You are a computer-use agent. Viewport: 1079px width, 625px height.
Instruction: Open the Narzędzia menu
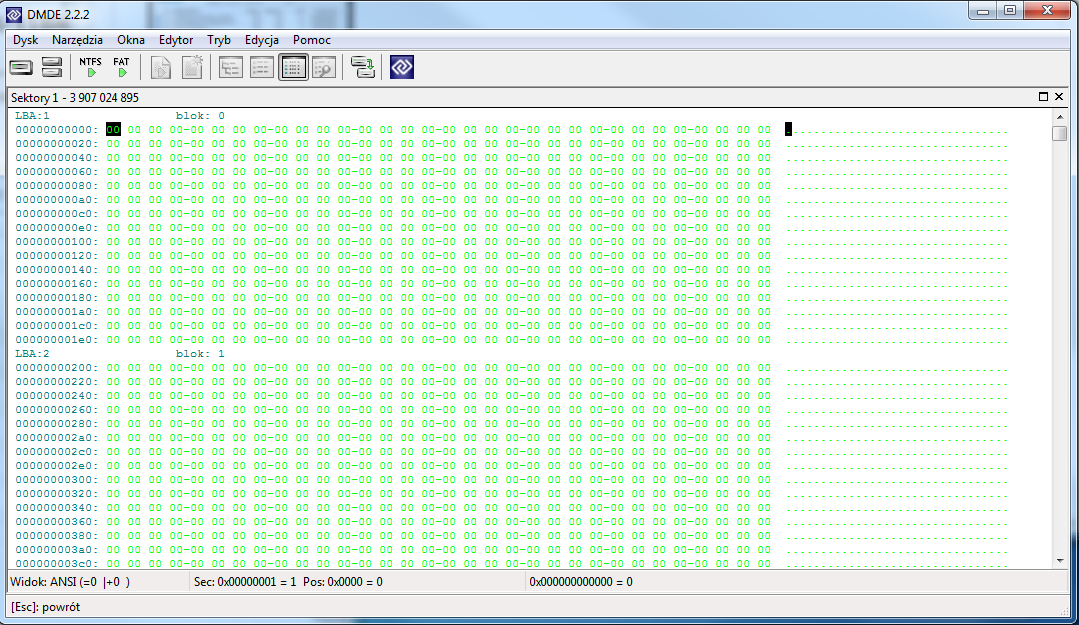(x=77, y=40)
